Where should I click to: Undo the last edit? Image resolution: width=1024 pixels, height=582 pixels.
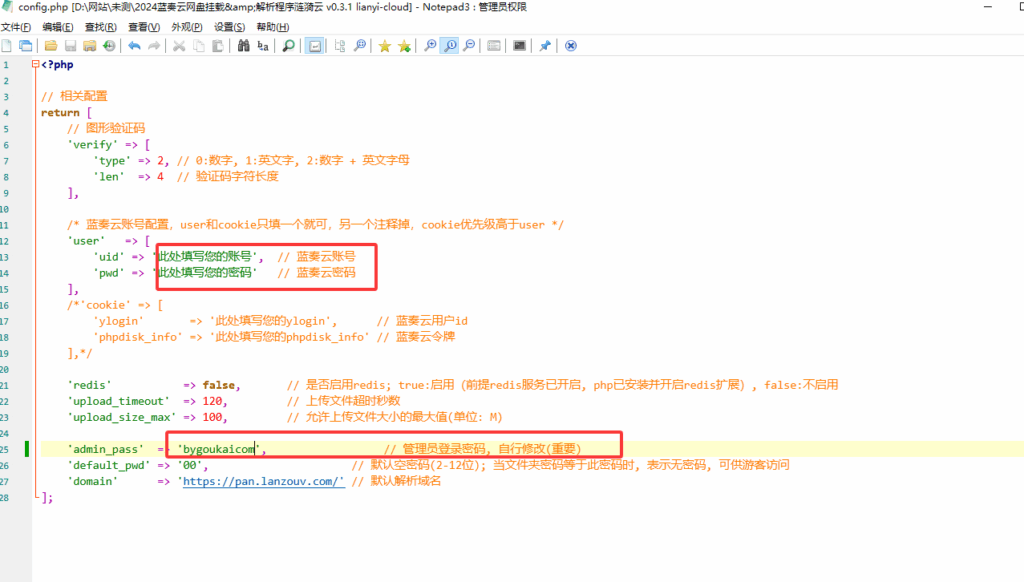134,46
